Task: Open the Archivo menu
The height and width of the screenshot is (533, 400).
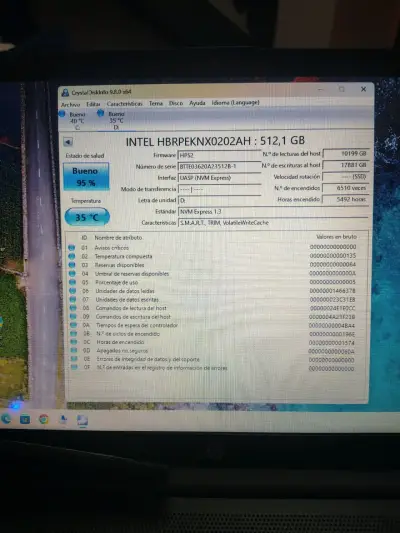Action: [71, 104]
